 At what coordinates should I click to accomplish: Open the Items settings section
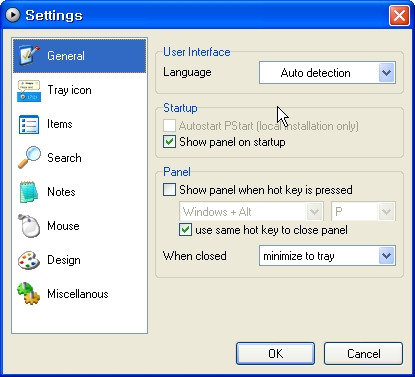pos(79,124)
